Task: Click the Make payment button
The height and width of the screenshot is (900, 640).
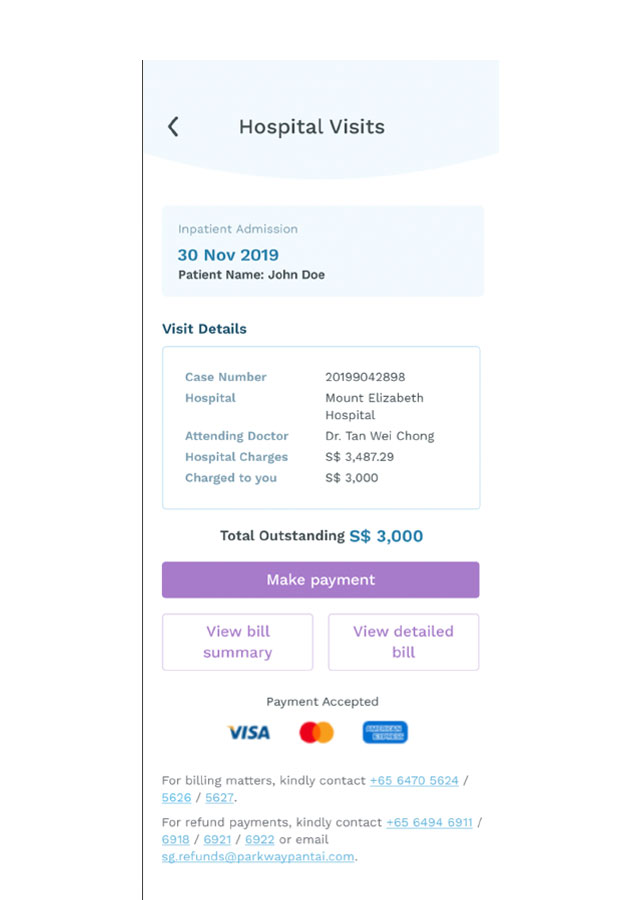Action: (320, 580)
